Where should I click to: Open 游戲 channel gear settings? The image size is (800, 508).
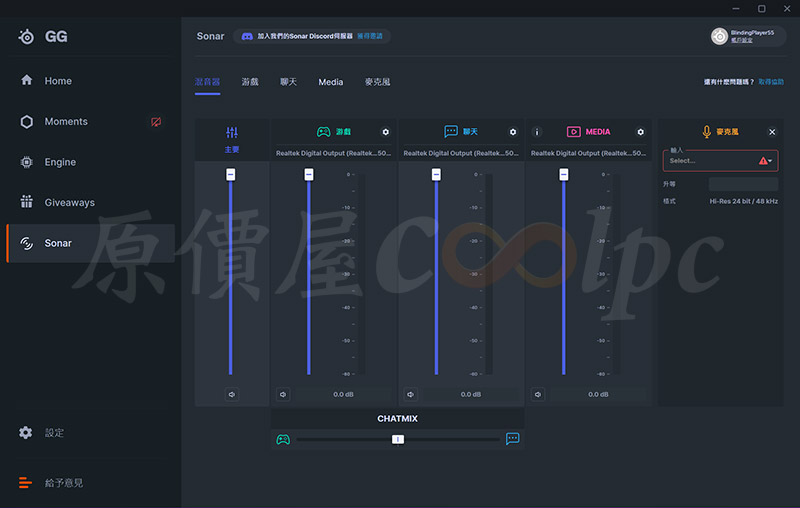(x=386, y=132)
